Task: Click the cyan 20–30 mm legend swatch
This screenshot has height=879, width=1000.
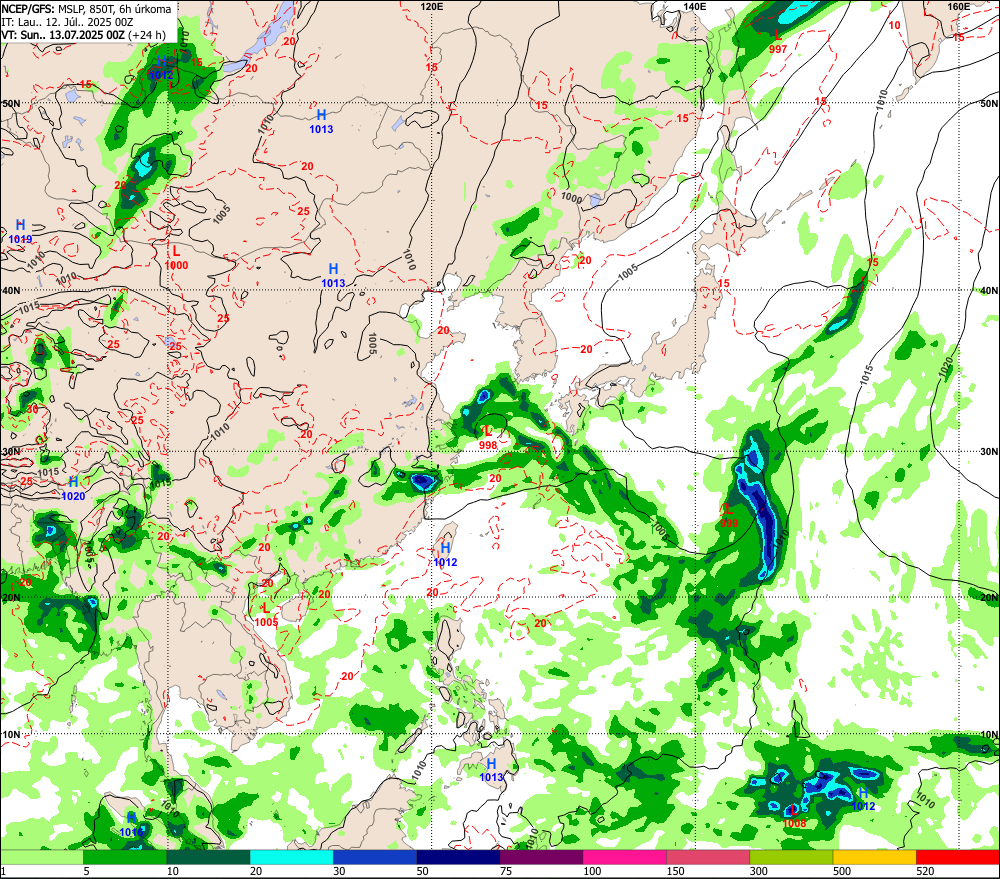Action: click(x=291, y=857)
